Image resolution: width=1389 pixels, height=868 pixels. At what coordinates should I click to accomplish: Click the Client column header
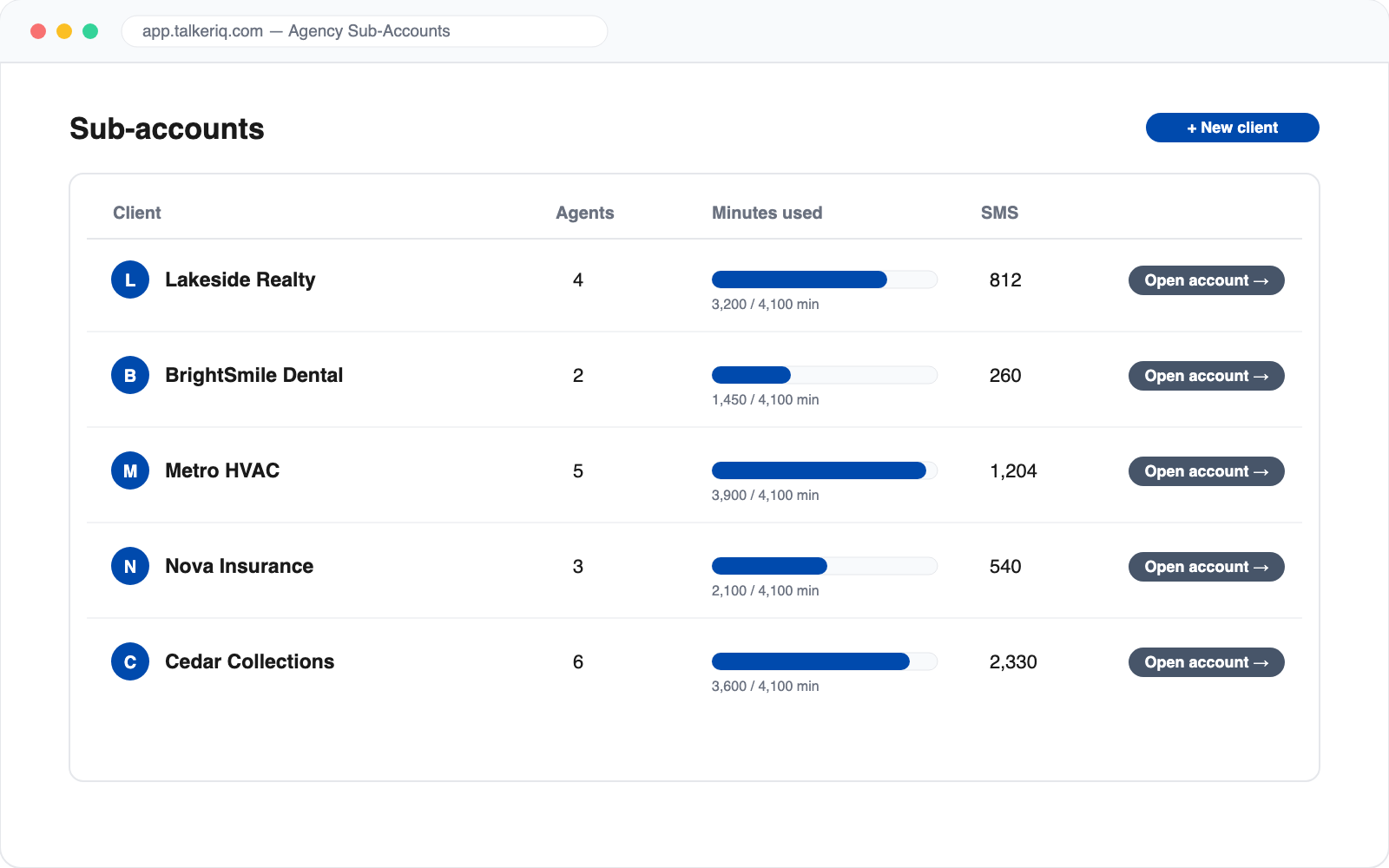pos(137,213)
